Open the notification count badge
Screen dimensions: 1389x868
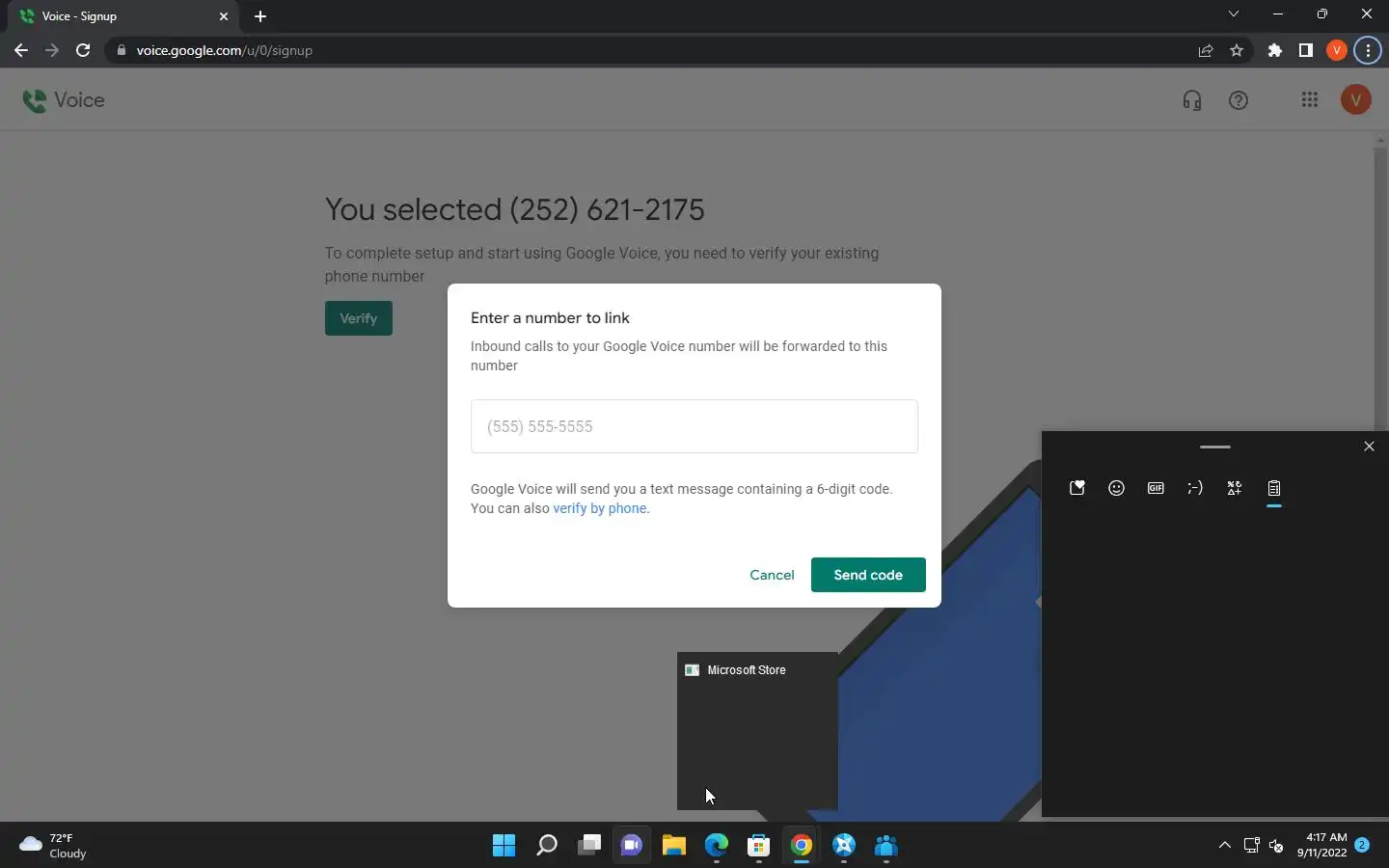point(1362,845)
